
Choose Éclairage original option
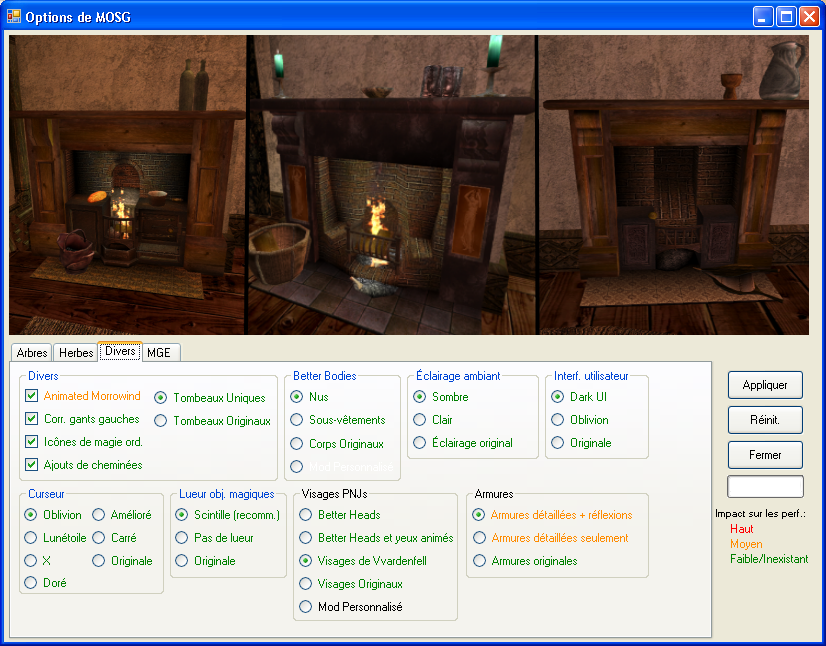pos(419,443)
